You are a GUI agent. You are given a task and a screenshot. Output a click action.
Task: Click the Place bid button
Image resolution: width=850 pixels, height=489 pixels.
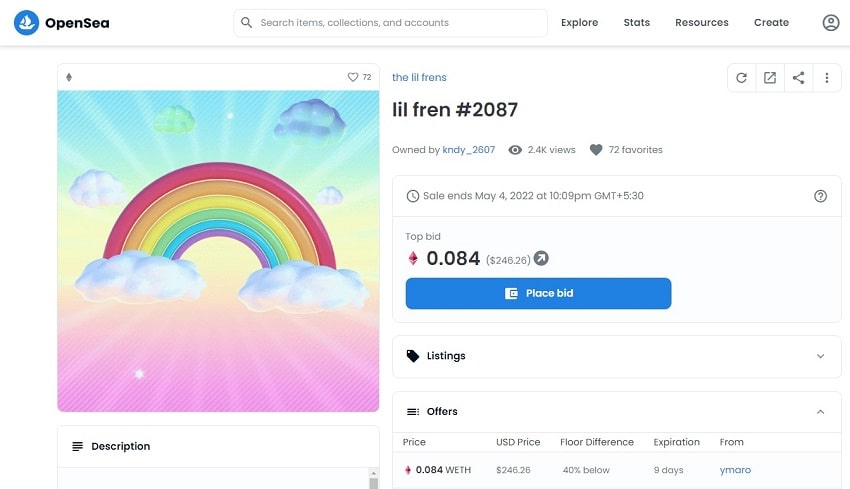tap(538, 293)
